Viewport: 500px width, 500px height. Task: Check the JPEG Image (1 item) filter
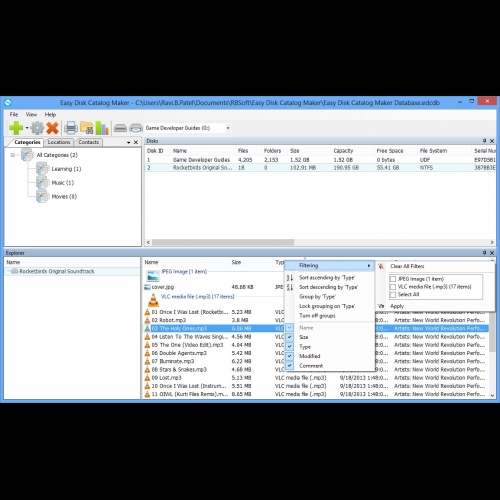[x=393, y=279]
